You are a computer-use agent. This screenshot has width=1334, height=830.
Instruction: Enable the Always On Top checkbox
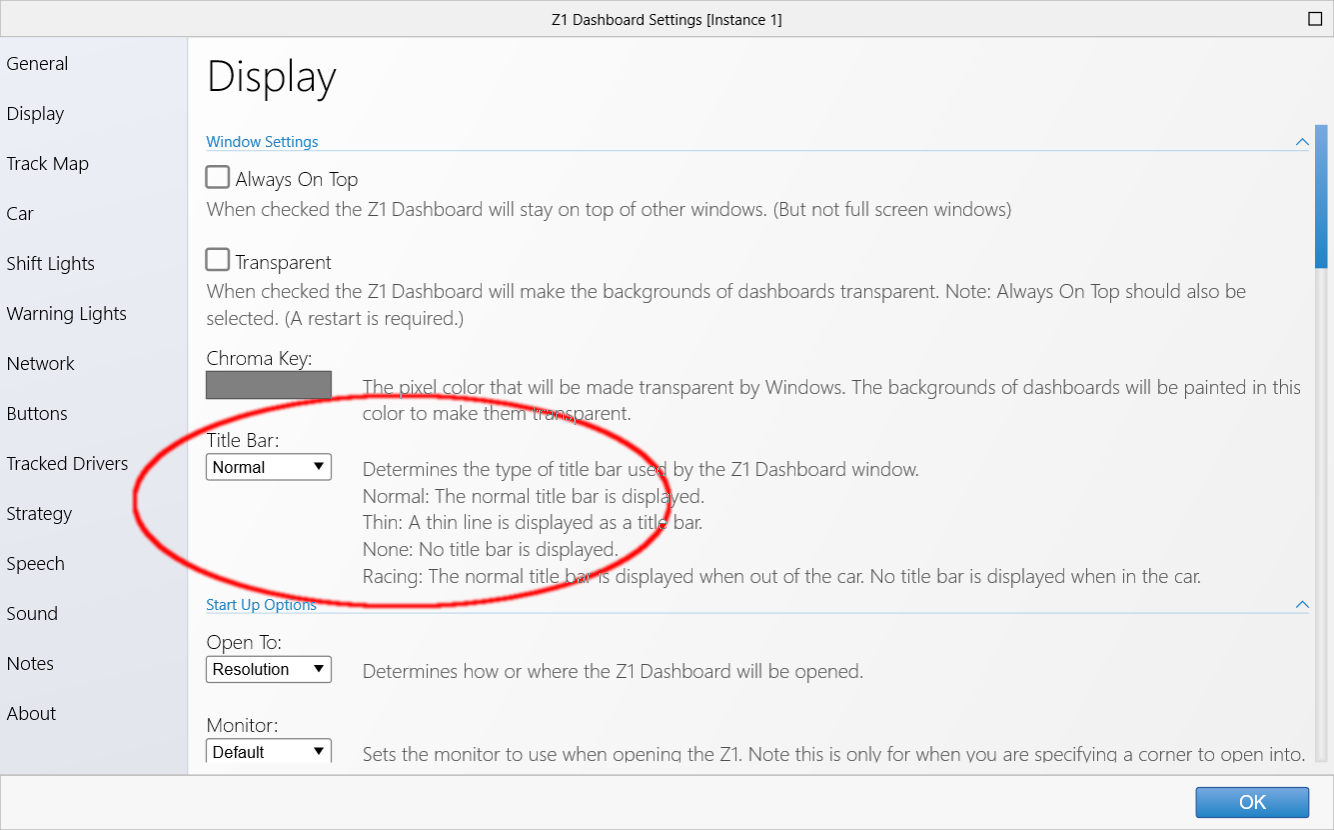pos(217,178)
